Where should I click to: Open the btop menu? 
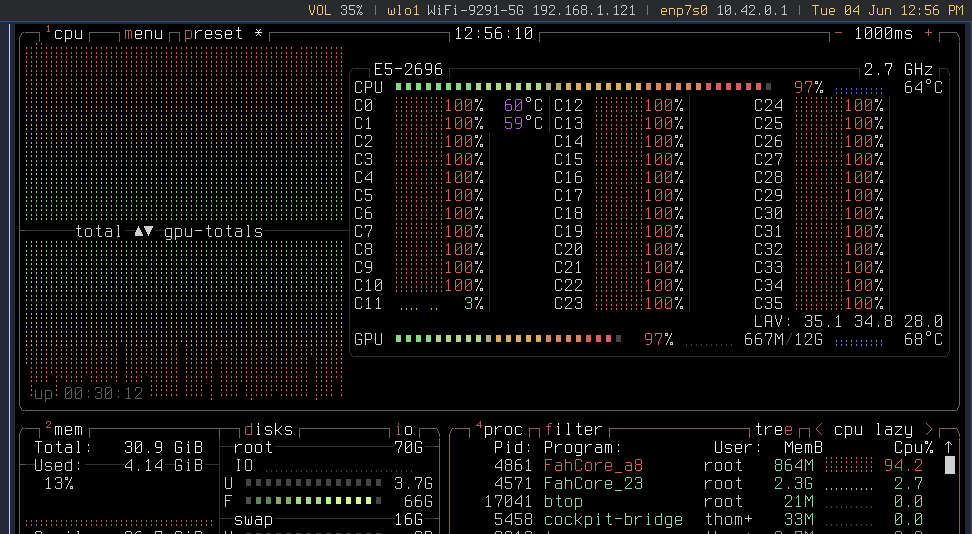point(143,33)
